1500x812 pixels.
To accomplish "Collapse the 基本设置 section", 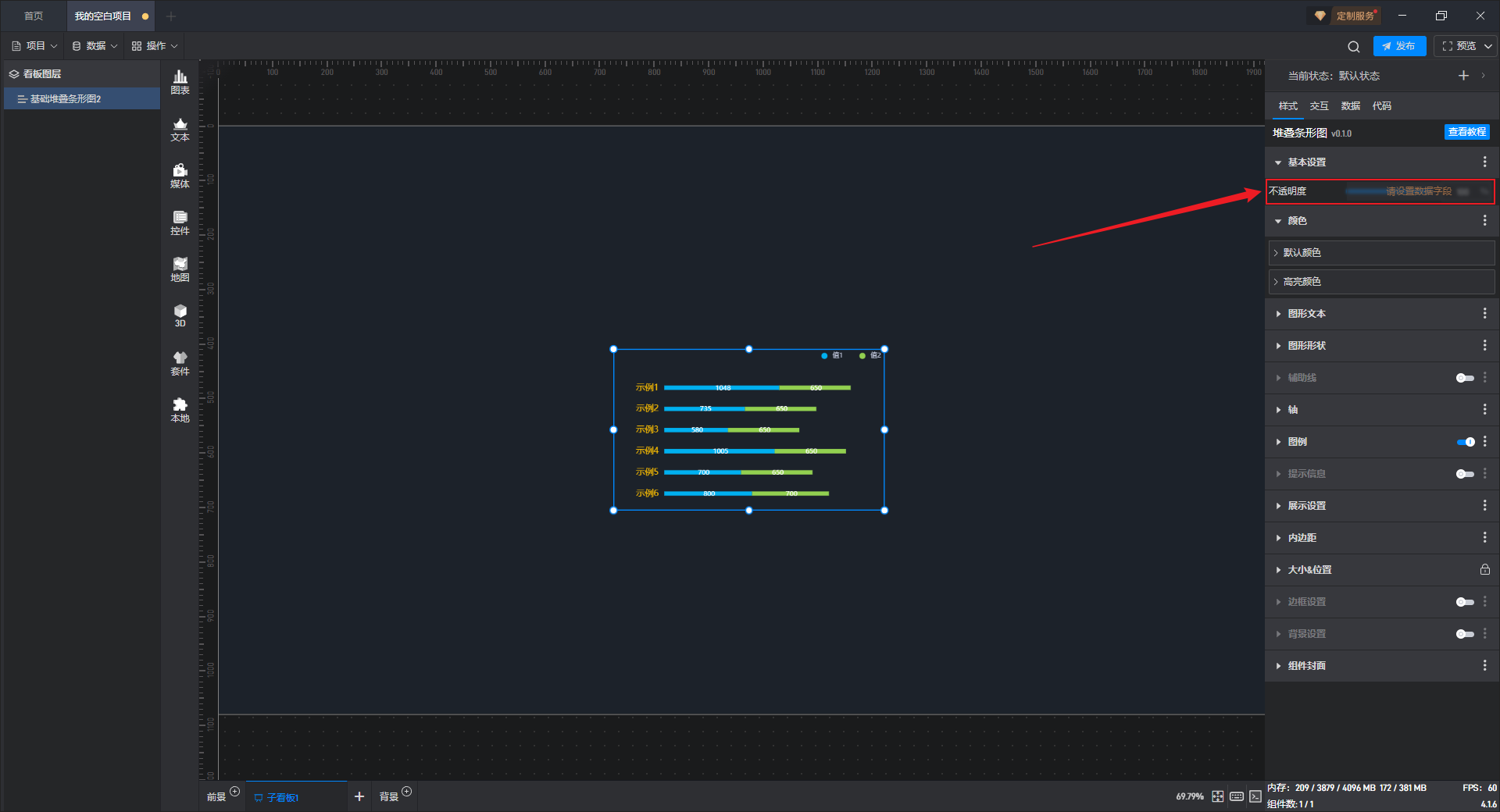I will click(x=1278, y=162).
